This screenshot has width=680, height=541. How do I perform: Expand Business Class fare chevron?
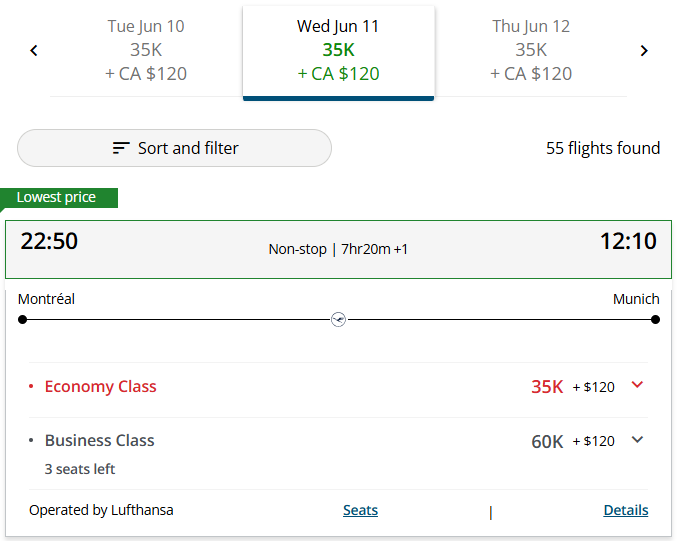tap(637, 439)
